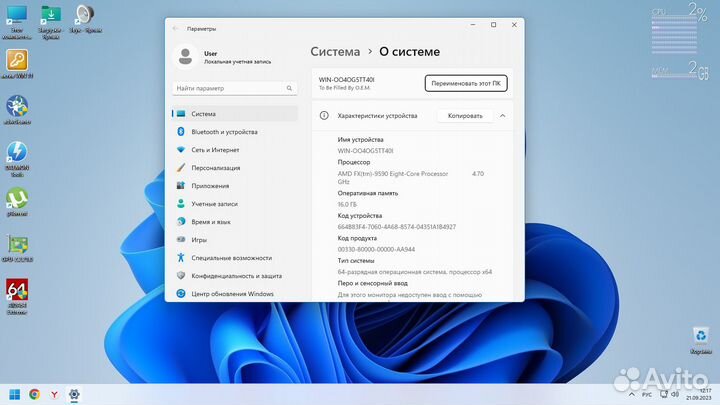Open Учетные записи settings page
This screenshot has width=720, height=405.
(x=213, y=204)
